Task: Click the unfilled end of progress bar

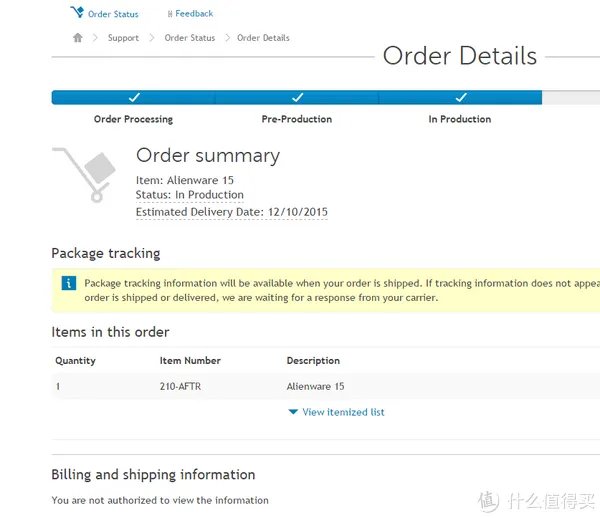Action: pos(571,98)
